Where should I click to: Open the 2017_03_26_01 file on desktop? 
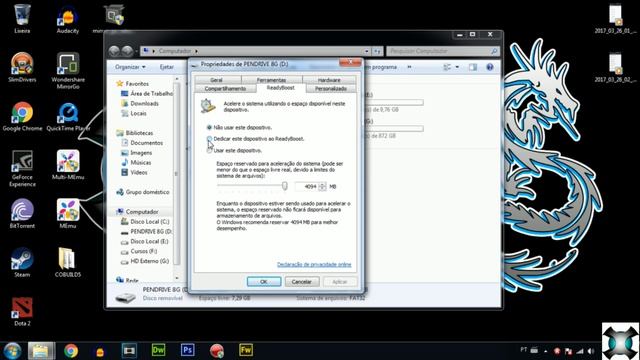615,18
